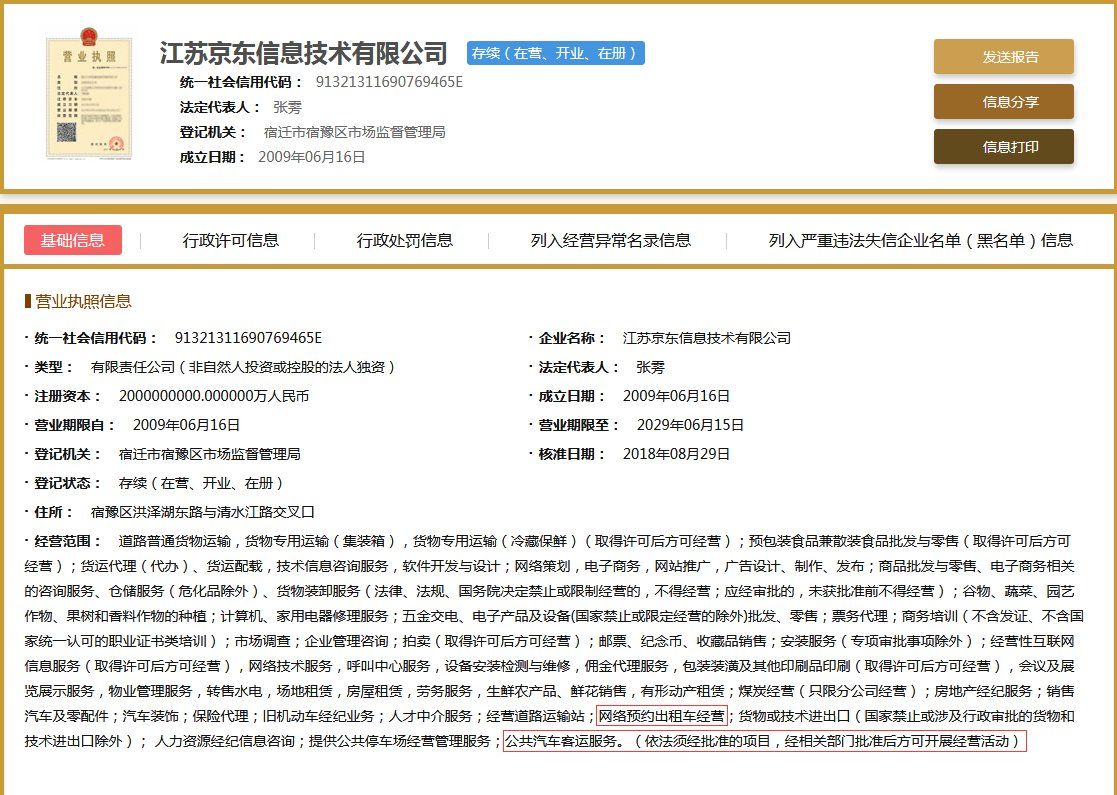Click the company title 江苏京东信息技术有限公司

(303, 53)
